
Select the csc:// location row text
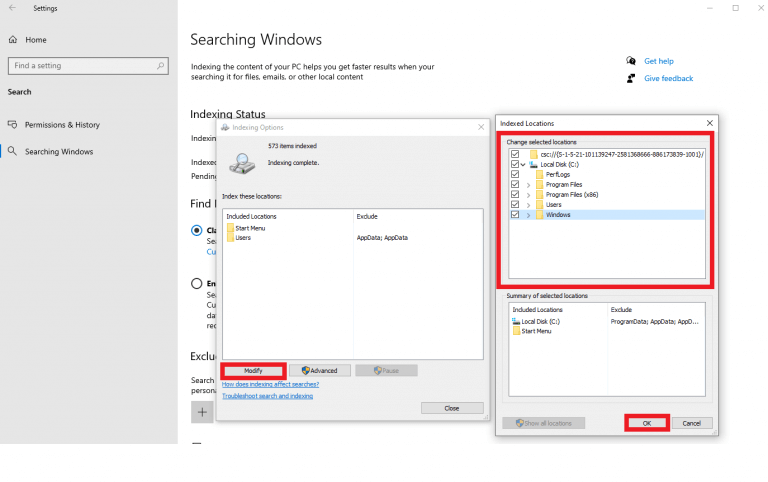(x=622, y=154)
